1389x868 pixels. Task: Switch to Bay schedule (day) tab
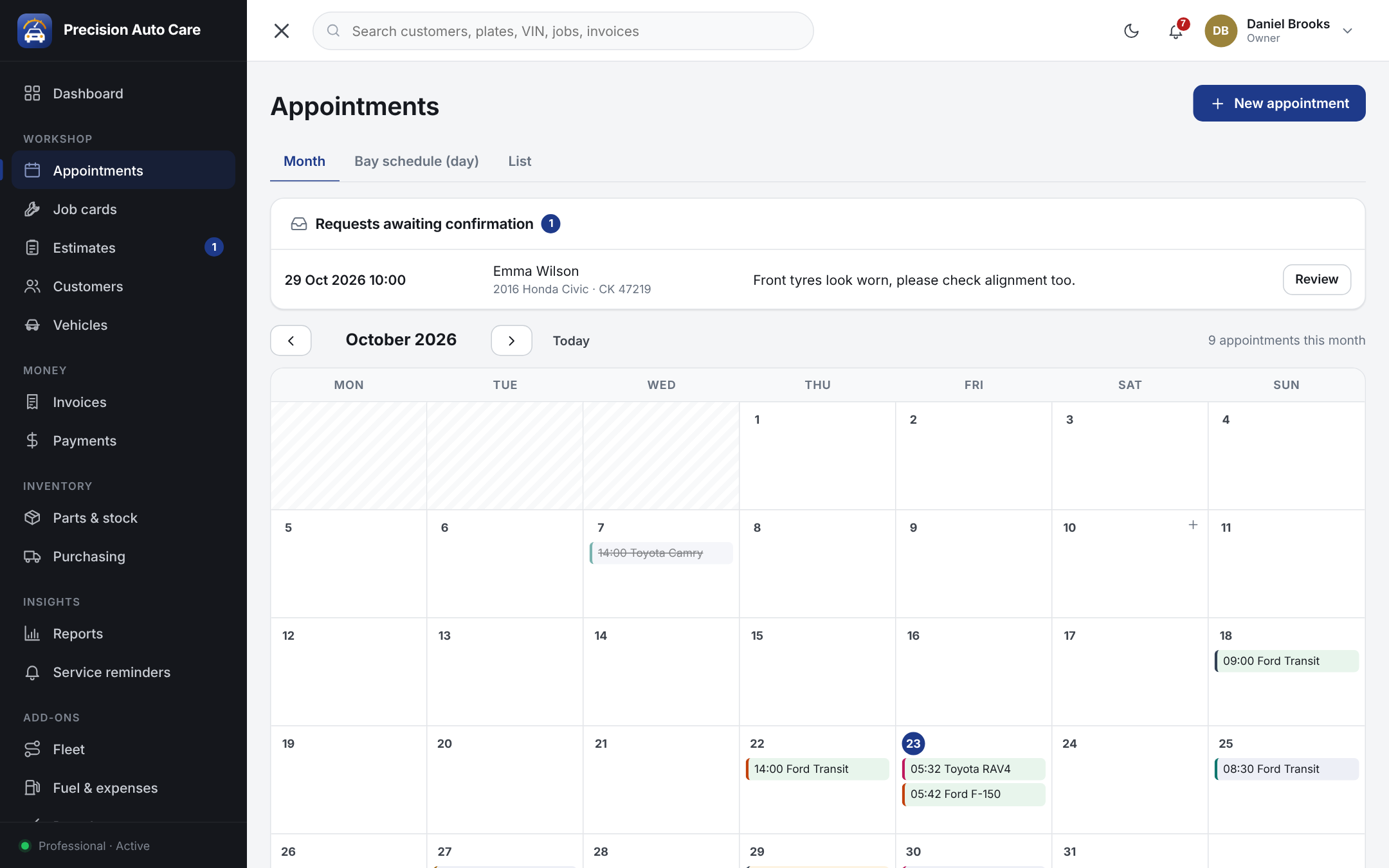(x=417, y=161)
